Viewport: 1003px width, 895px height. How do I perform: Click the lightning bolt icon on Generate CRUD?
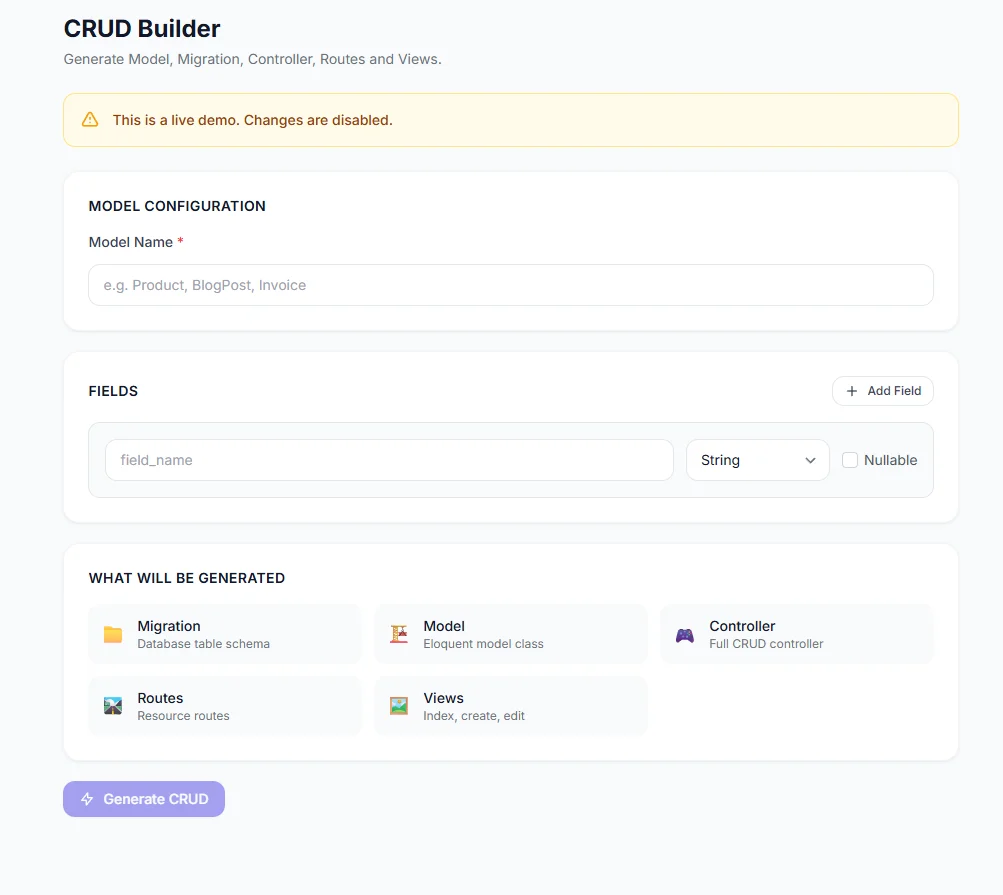[87, 799]
